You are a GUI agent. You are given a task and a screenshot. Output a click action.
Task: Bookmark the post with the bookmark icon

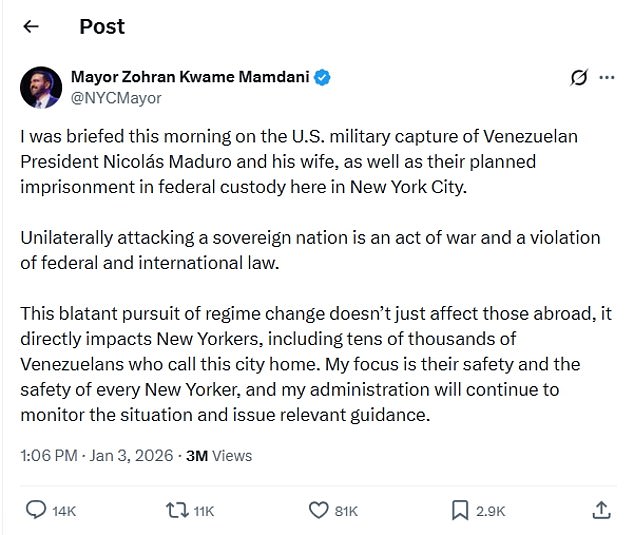point(460,510)
